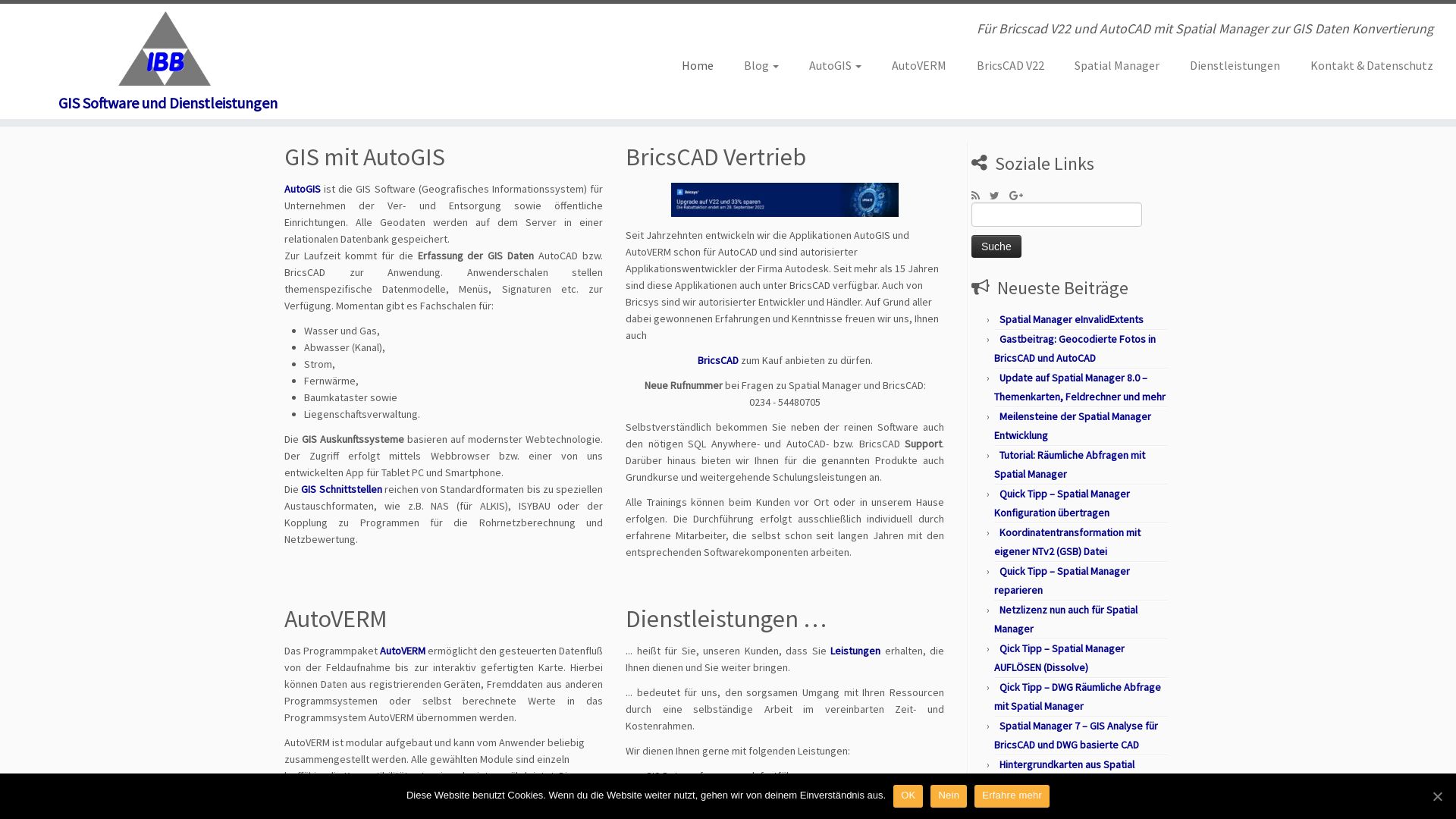Viewport: 1456px width, 819px height.
Task: Open the AutoVERM menu item
Action: pos(918,65)
